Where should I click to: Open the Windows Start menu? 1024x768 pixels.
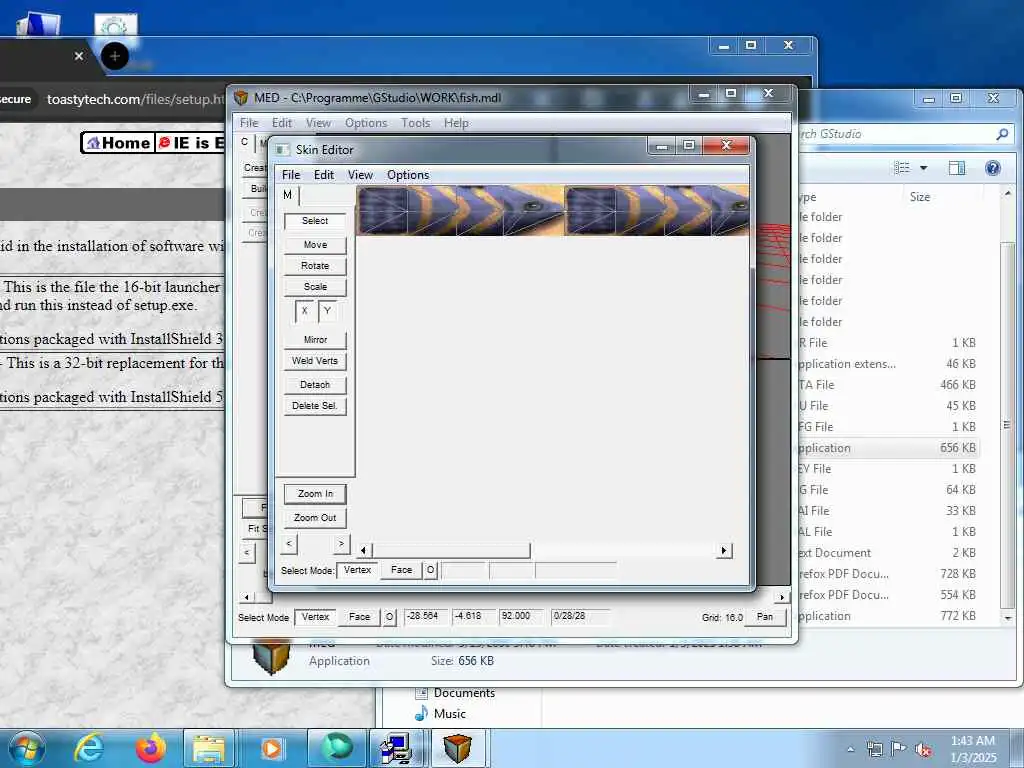26,748
